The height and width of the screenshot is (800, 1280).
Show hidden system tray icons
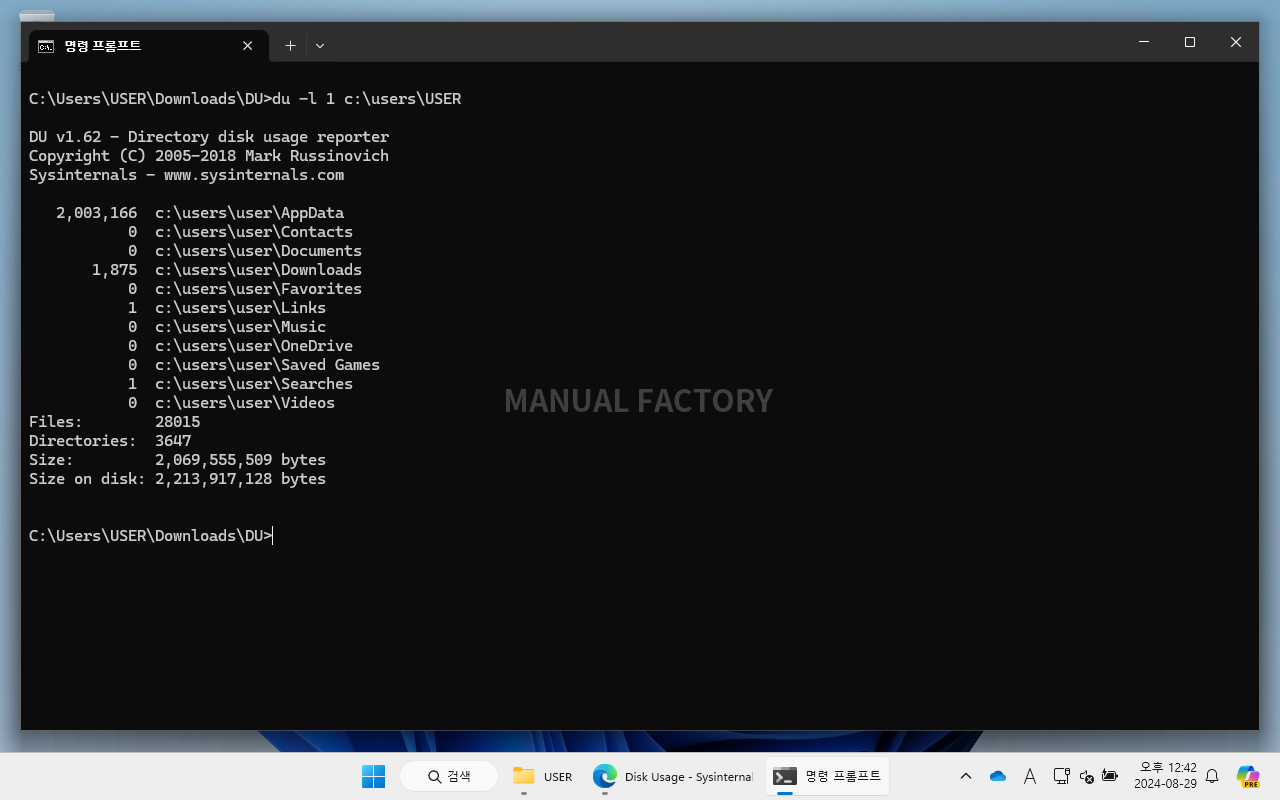coord(966,776)
